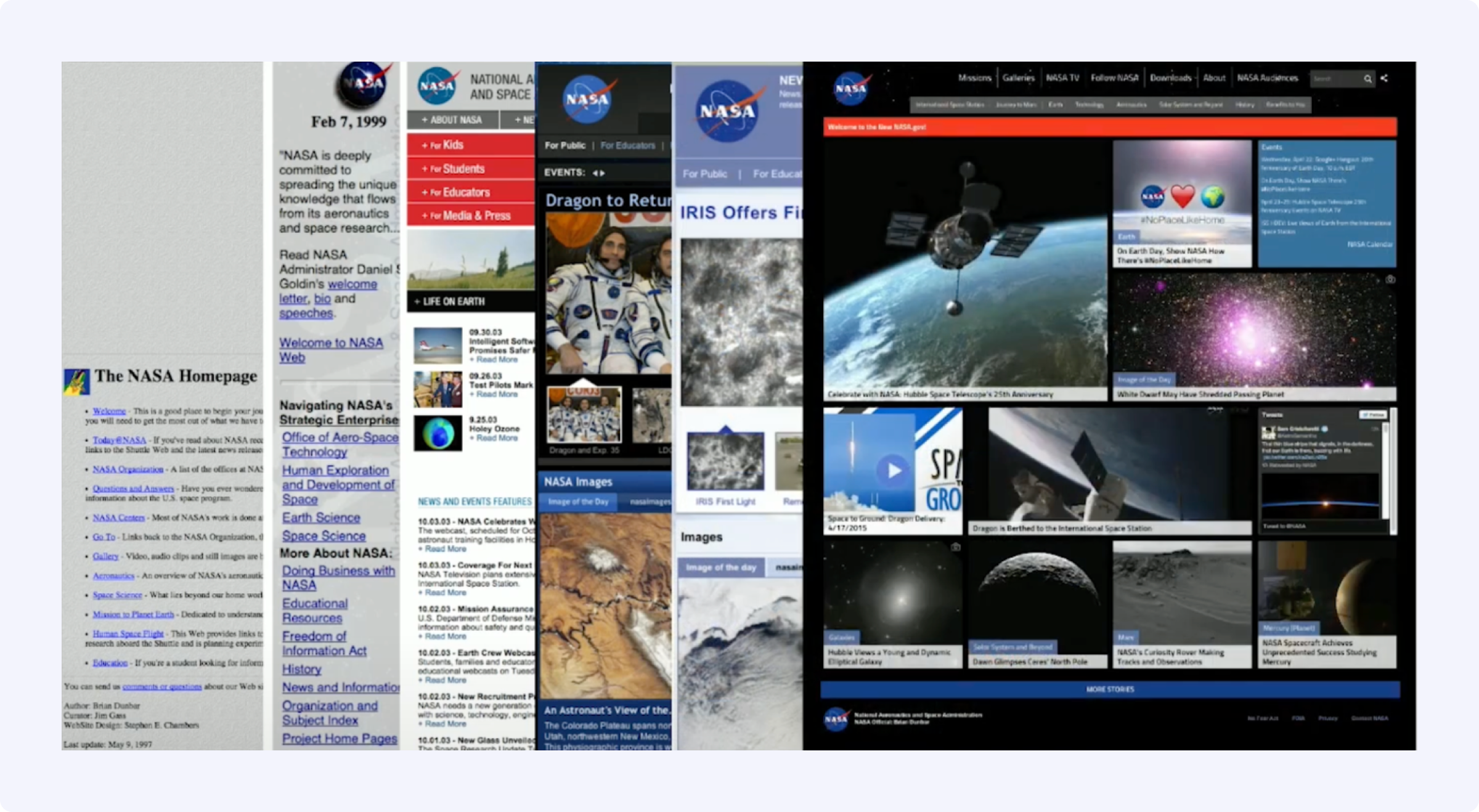Click the EVENTS previous/next arrows
The image size is (1479, 812).
point(598,173)
